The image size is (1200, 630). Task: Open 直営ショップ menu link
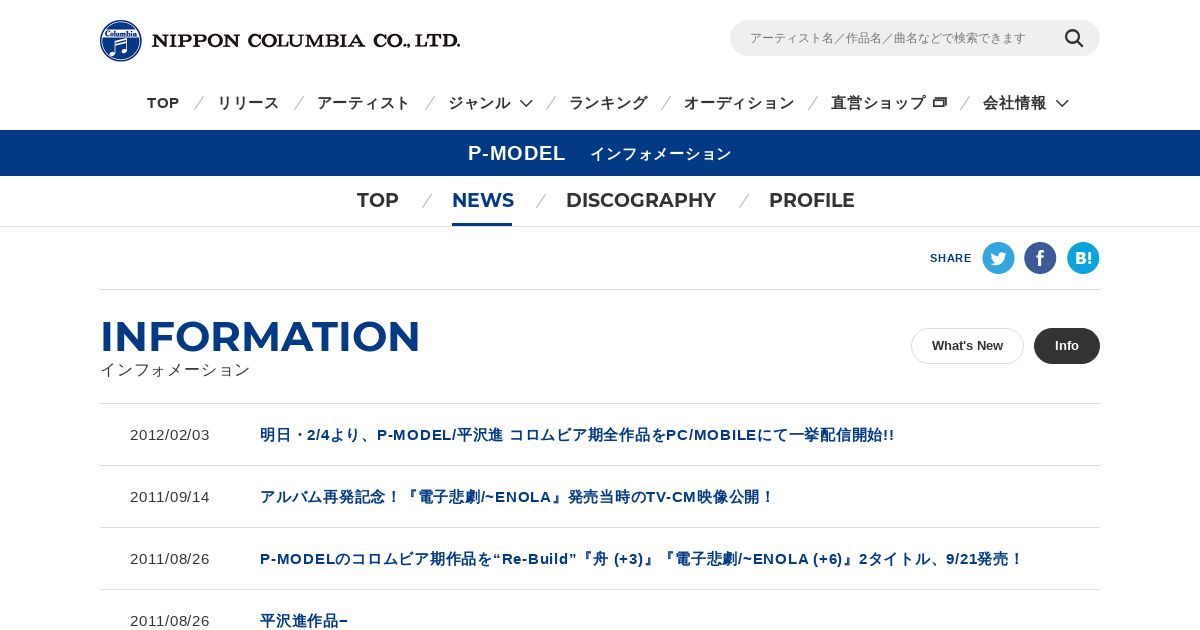click(x=878, y=103)
